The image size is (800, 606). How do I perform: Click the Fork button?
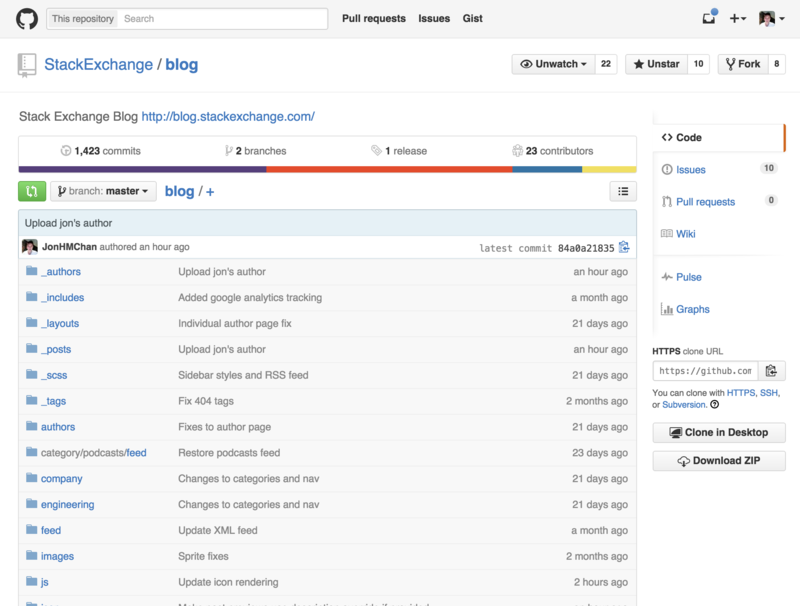743,64
